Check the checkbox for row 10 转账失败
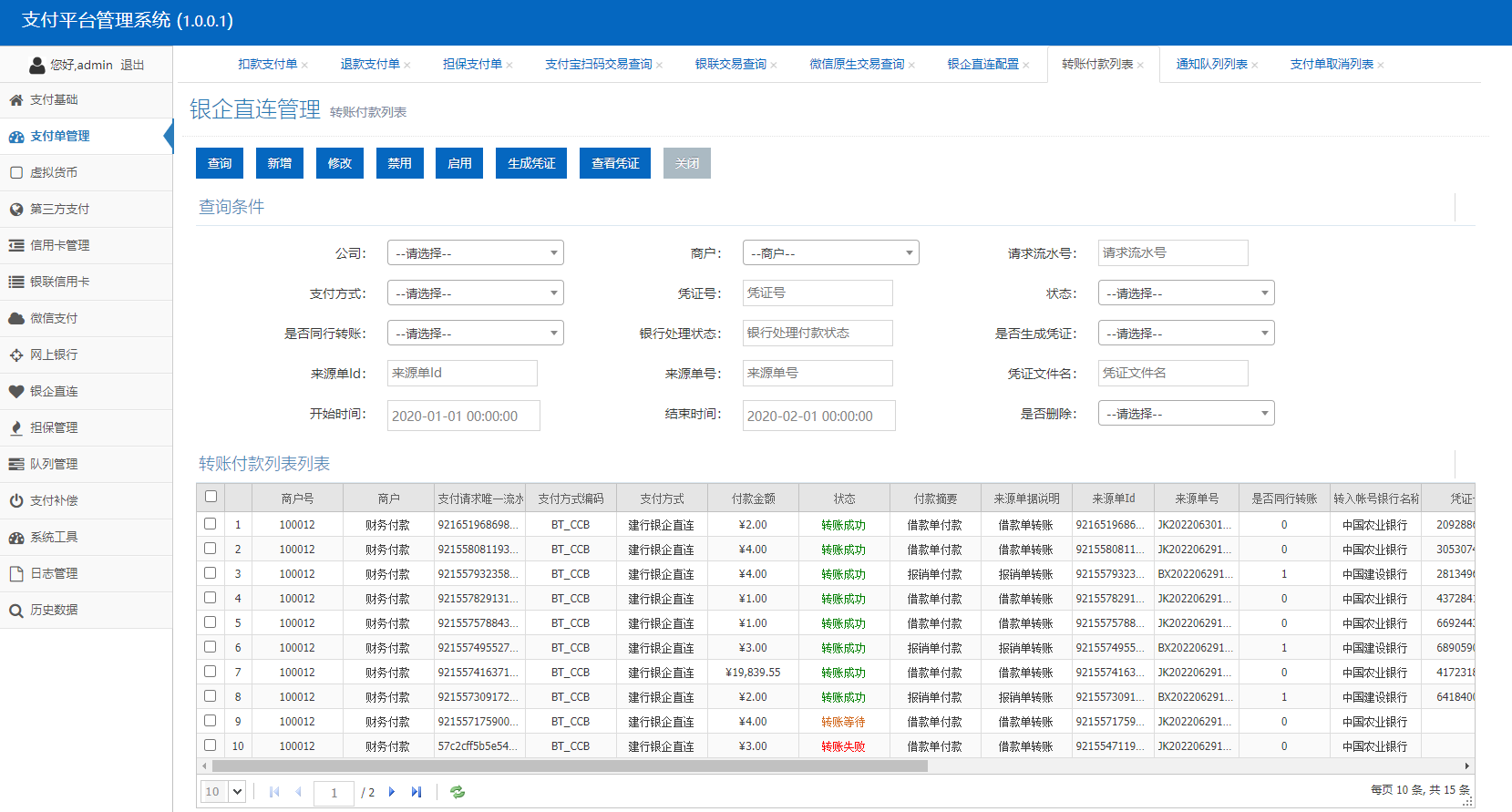Screen dimensions: 1512x812 [x=211, y=745]
